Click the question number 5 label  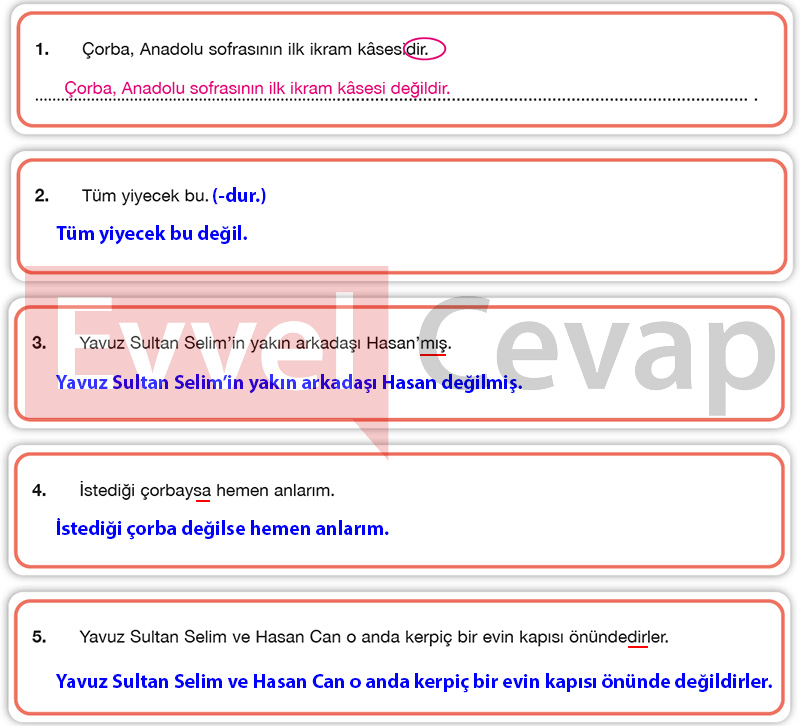coord(39,636)
